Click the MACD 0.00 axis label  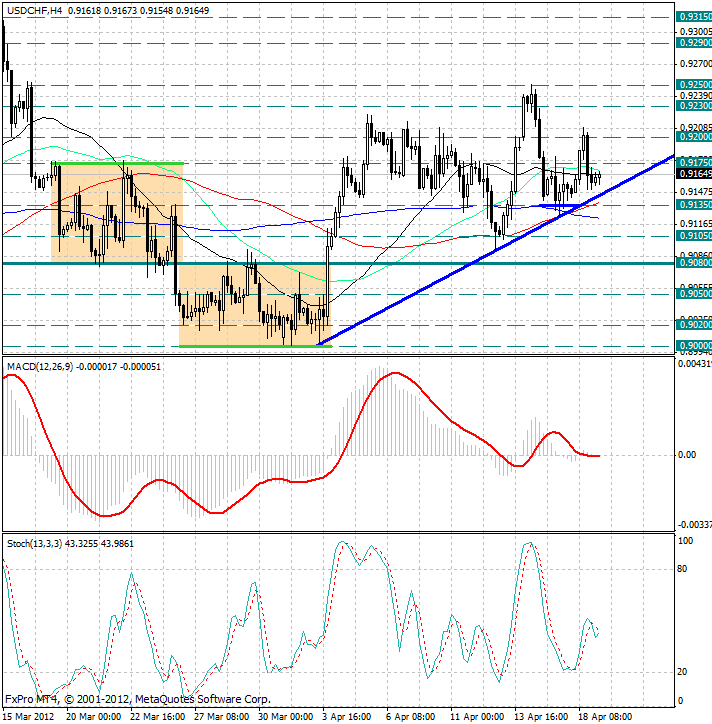click(x=686, y=455)
